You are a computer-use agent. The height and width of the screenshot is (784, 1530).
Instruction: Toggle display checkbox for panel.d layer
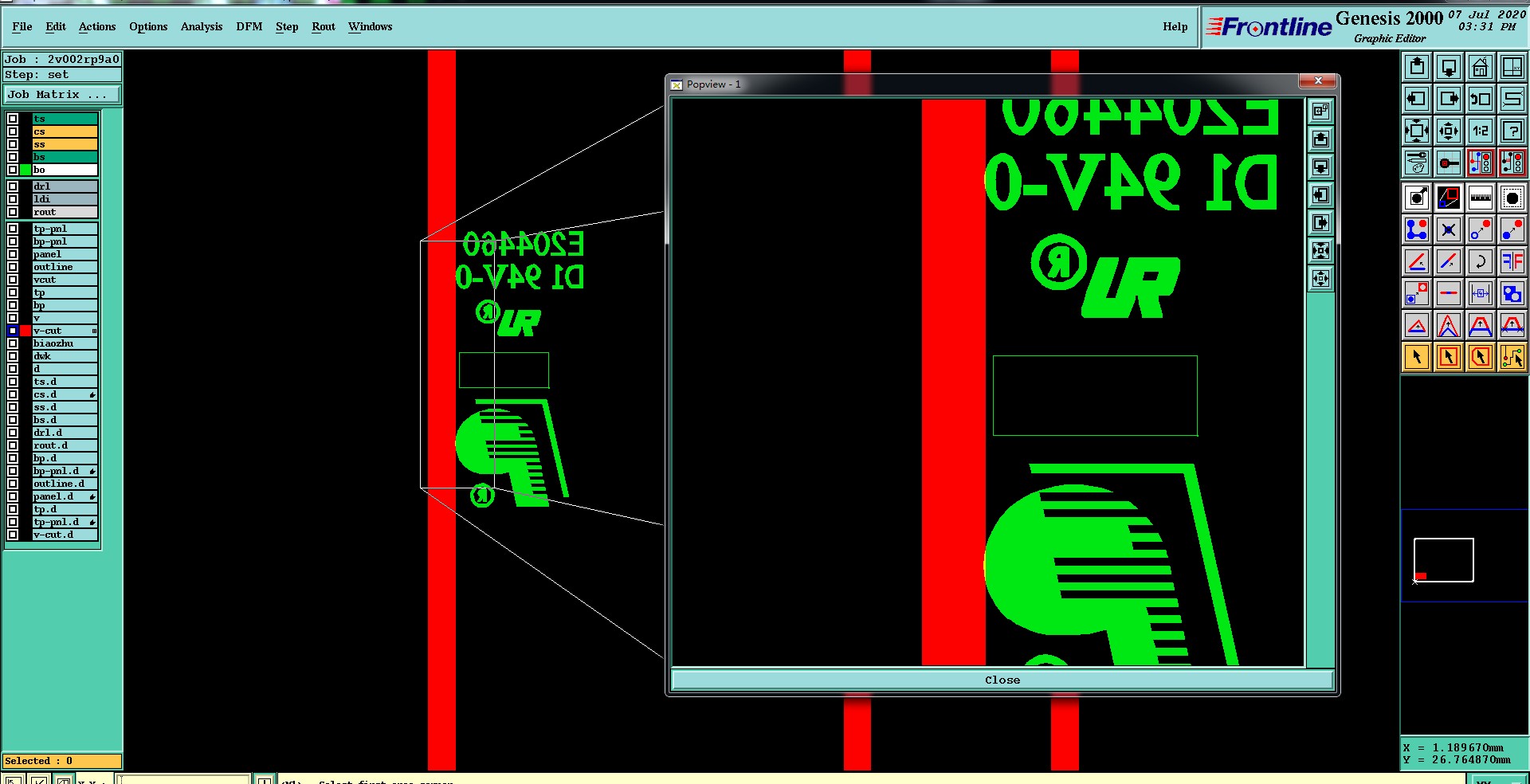click(x=13, y=496)
